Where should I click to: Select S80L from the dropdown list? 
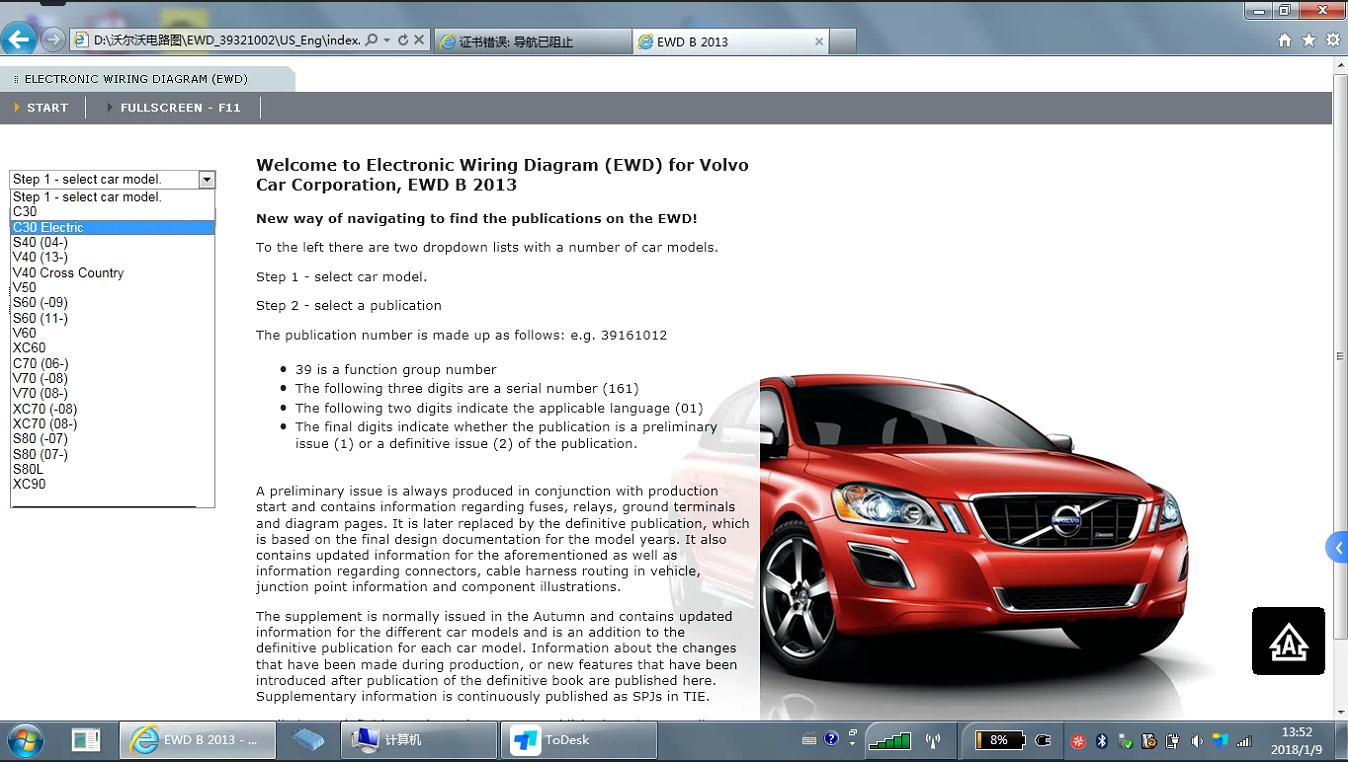[x=112, y=469]
